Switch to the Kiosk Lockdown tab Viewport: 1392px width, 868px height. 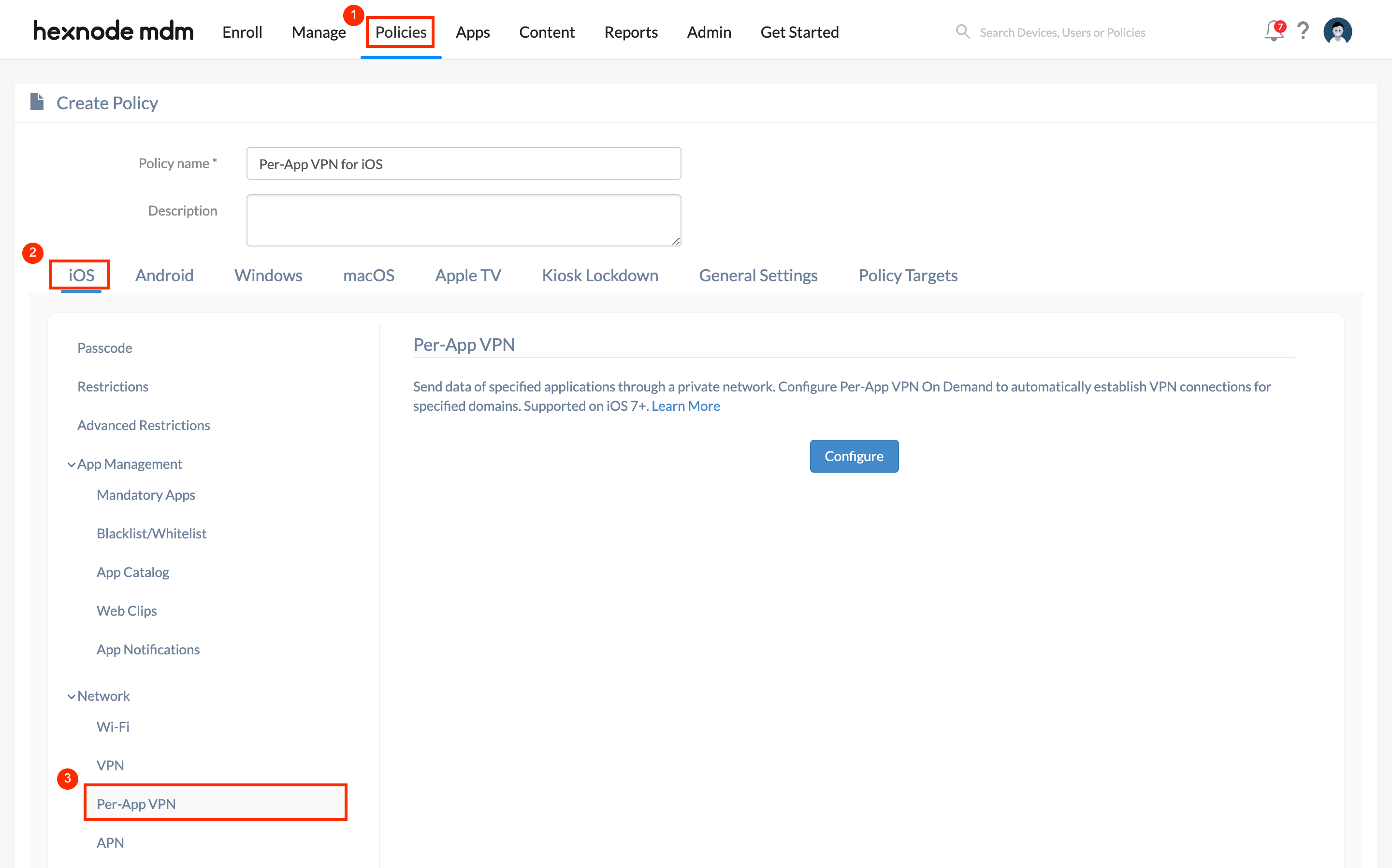(599, 275)
